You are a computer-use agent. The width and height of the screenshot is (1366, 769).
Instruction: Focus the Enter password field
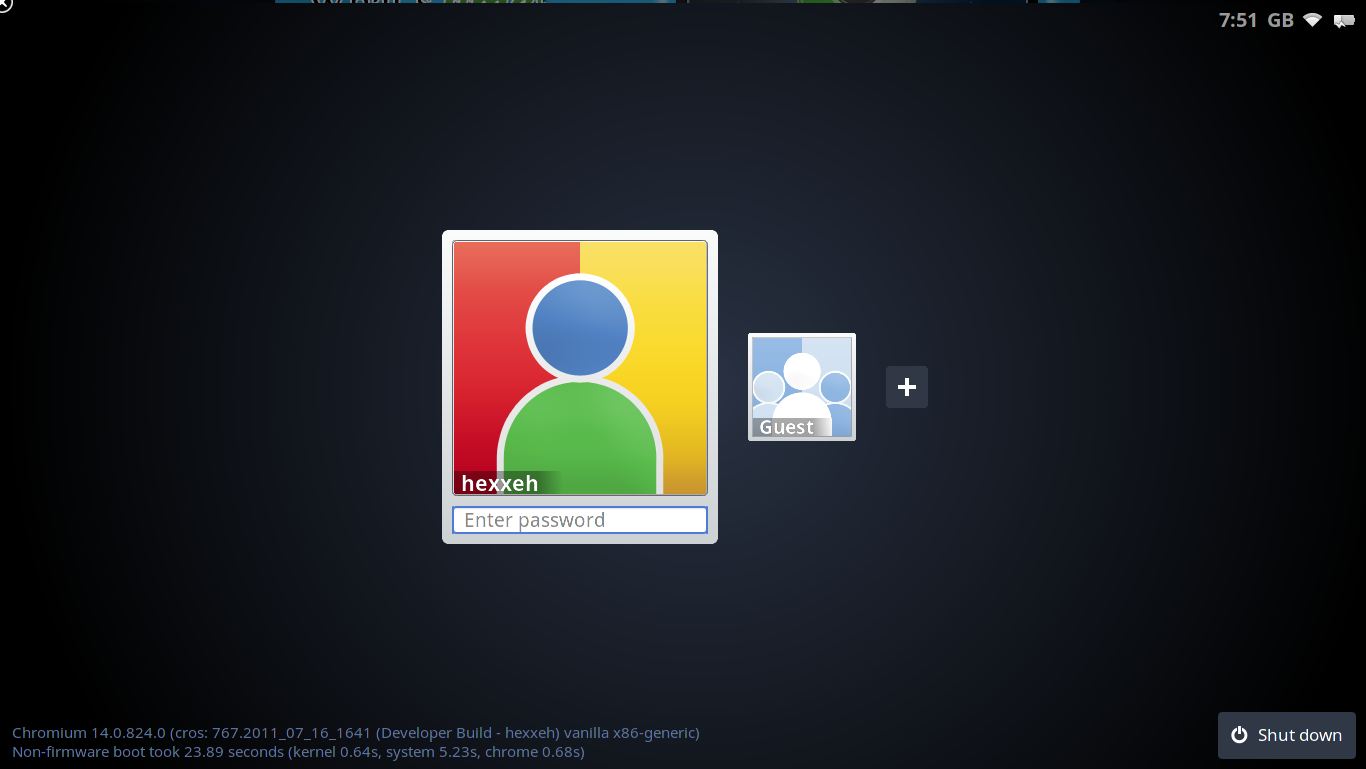[x=580, y=520]
